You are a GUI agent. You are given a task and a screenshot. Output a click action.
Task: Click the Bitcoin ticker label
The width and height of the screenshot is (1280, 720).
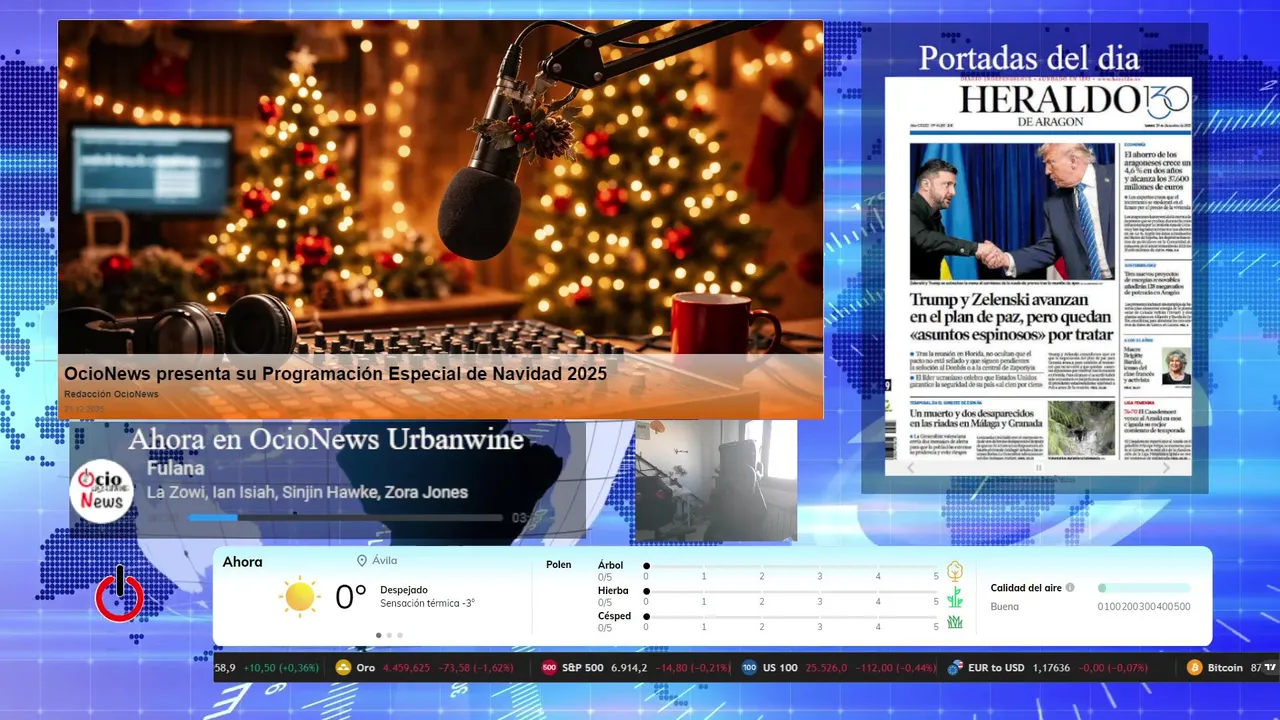[x=1225, y=668]
